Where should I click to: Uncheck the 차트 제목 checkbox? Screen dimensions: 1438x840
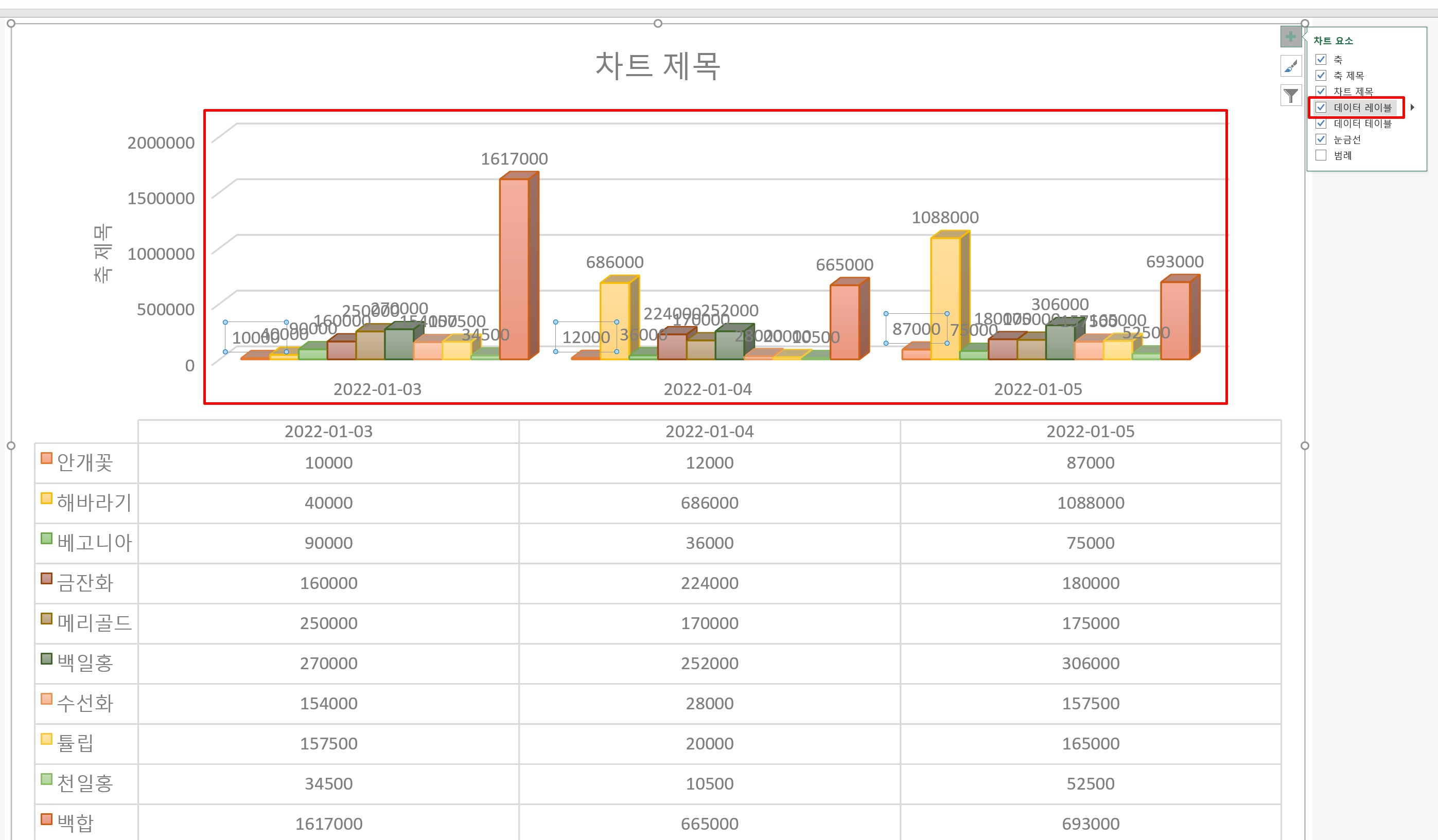point(1321,91)
